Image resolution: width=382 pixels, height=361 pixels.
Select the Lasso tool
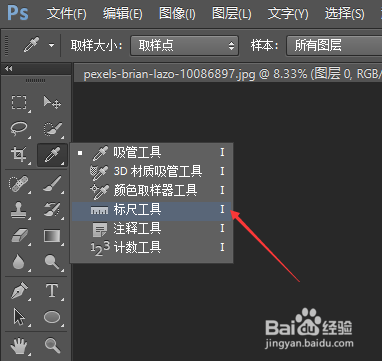click(x=19, y=128)
